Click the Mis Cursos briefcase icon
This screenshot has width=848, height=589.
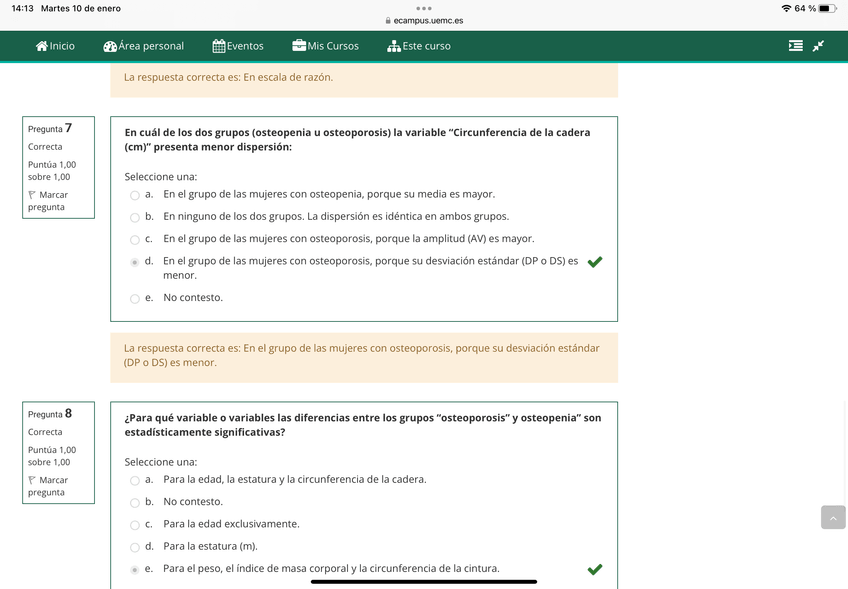click(299, 46)
